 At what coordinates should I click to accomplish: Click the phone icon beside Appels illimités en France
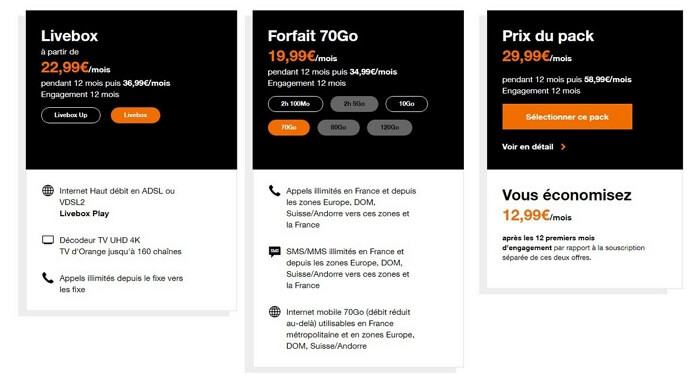pyautogui.click(x=275, y=191)
